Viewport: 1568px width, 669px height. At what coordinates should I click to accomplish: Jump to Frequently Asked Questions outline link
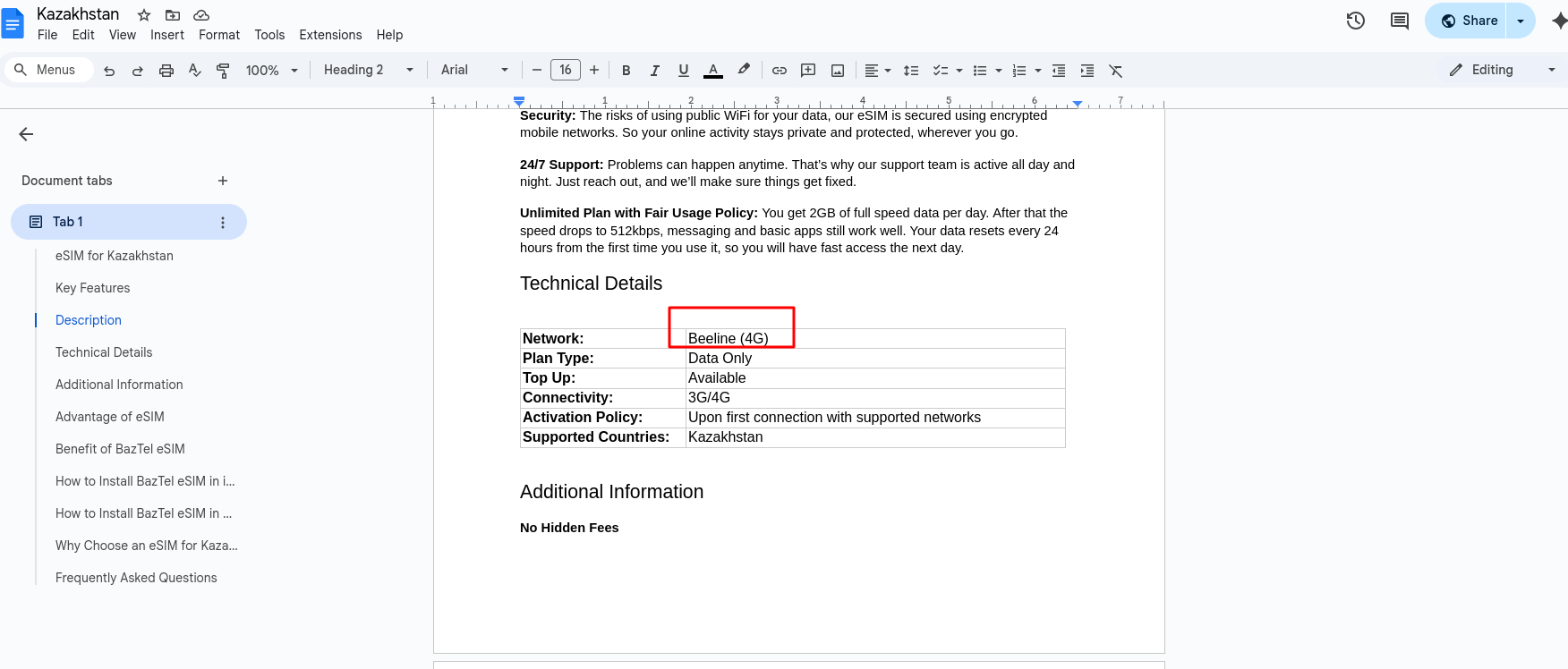(136, 578)
